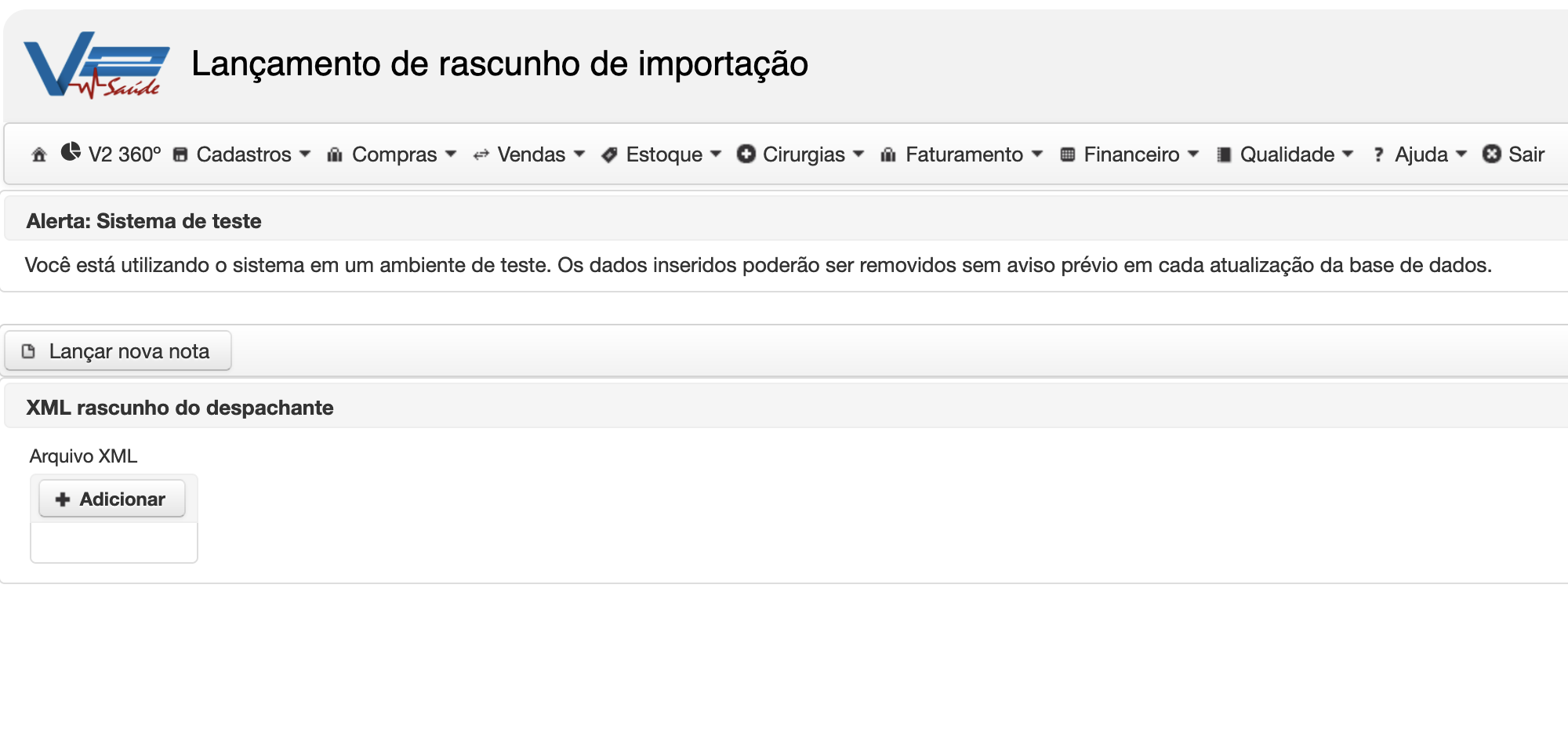Image resolution: width=1568 pixels, height=737 pixels.
Task: Click the Cirurgias plus-circle icon
Action: [x=746, y=154]
